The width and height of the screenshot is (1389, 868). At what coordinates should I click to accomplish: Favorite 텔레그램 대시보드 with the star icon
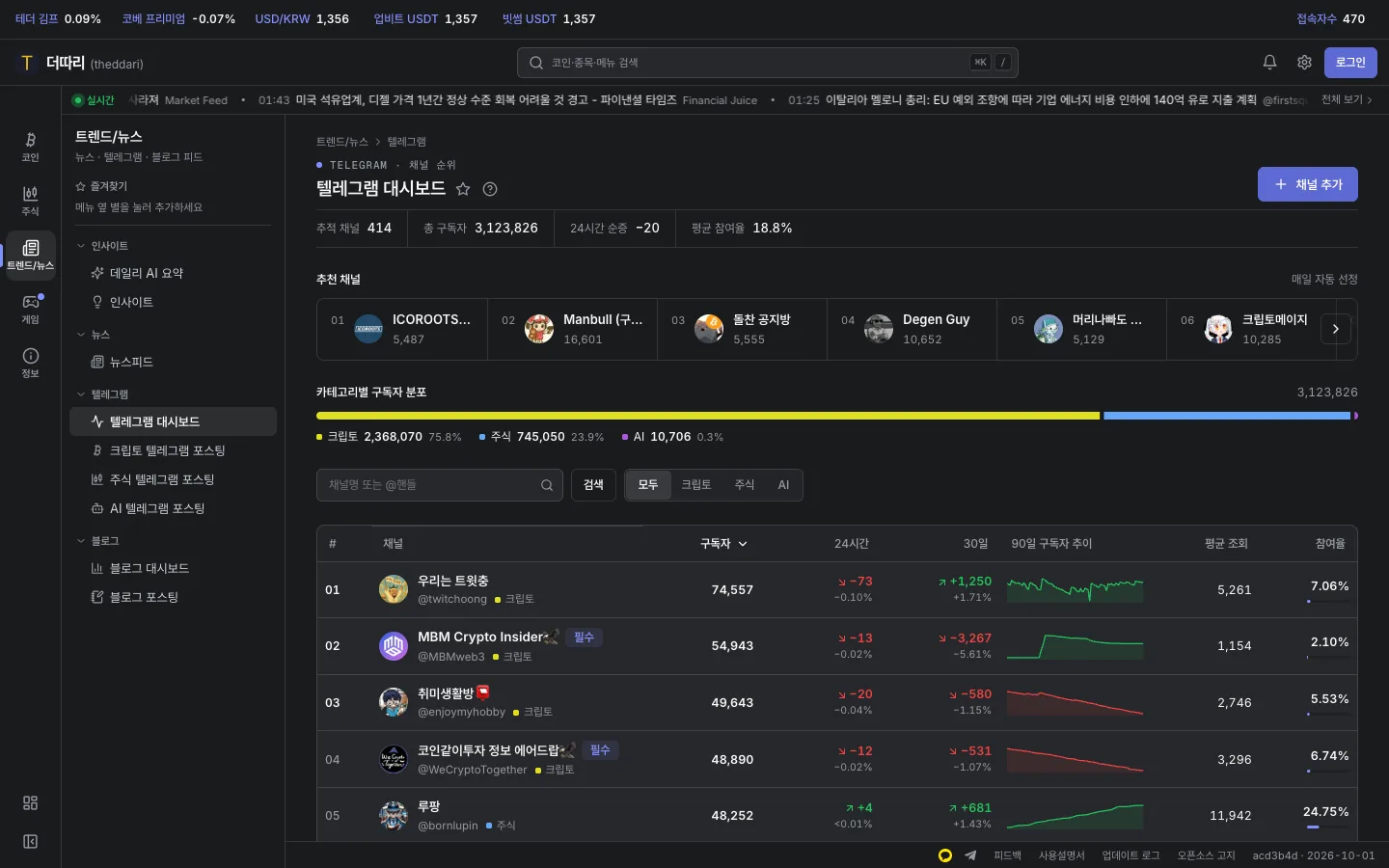[463, 189]
